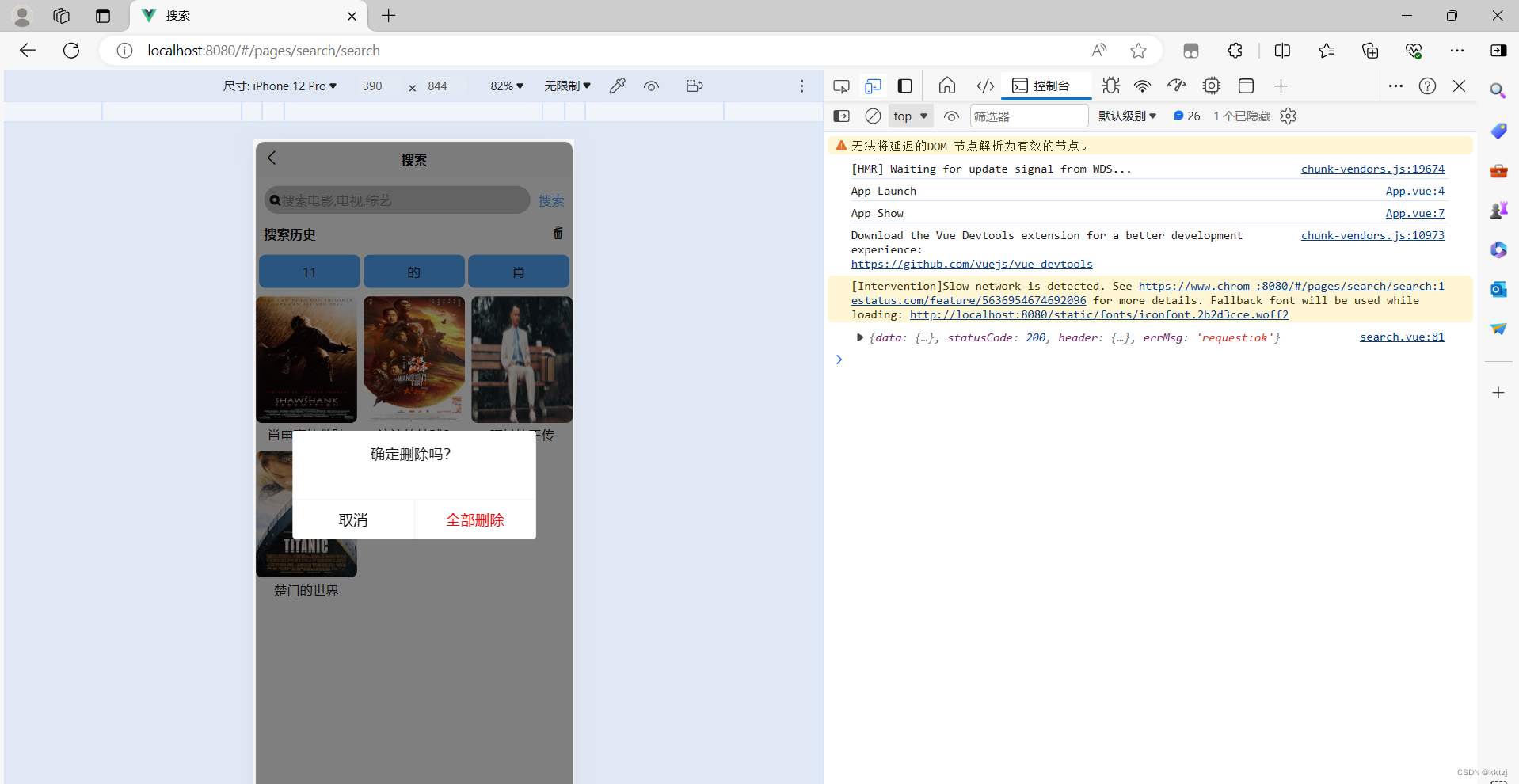Image resolution: width=1519 pixels, height=784 pixels.
Task: Click the eyedropper icon in device toolbar
Action: [x=617, y=86]
